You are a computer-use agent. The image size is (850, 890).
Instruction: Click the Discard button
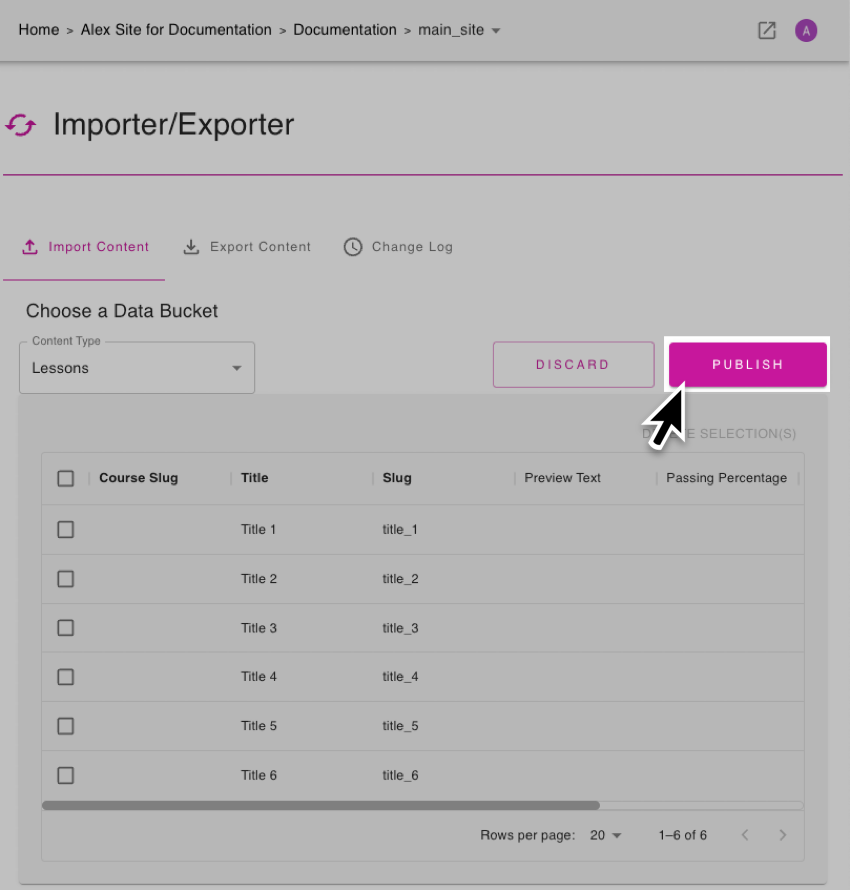pyautogui.click(x=572, y=365)
